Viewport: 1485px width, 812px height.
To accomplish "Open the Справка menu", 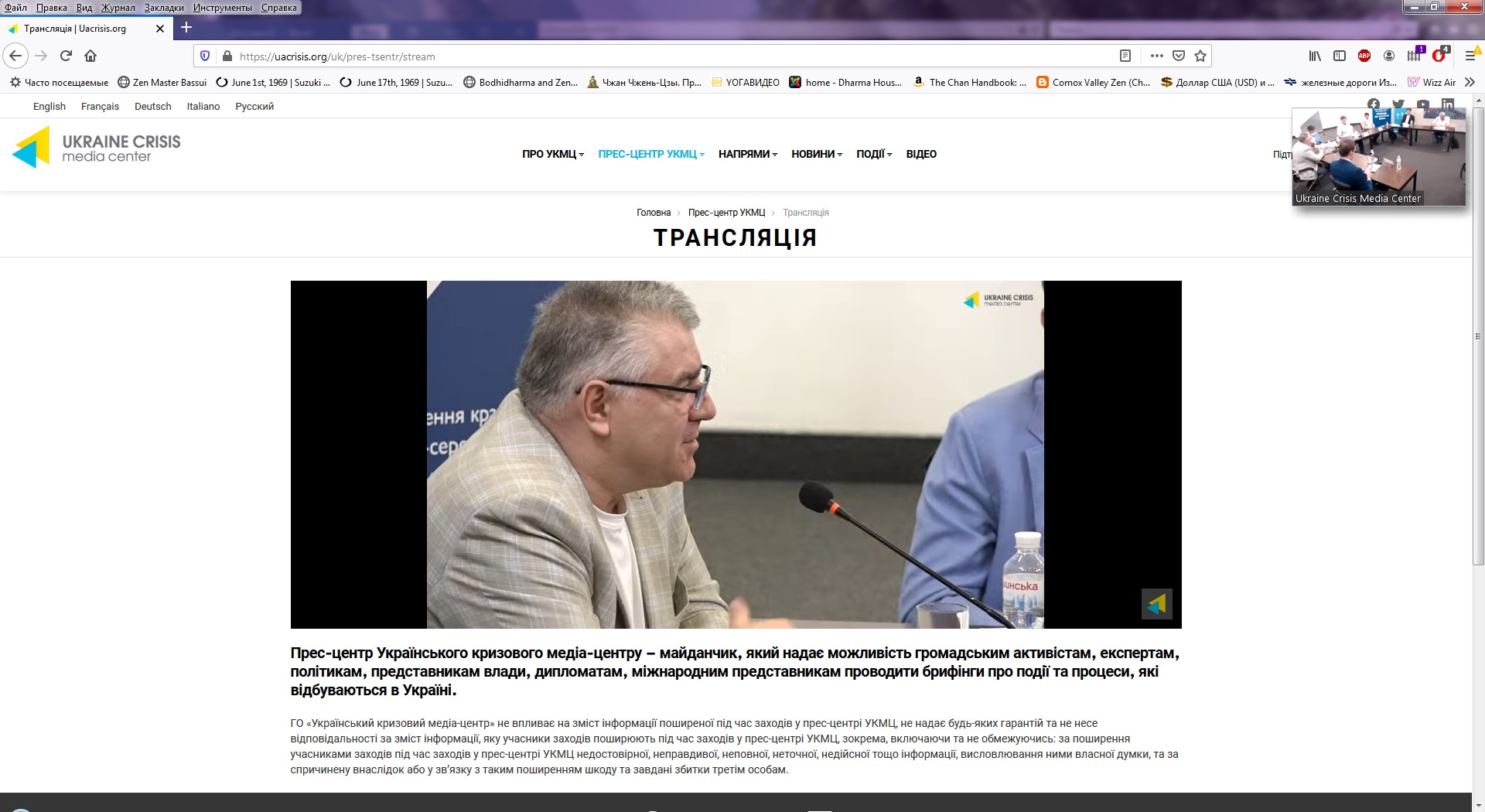I will point(278,7).
